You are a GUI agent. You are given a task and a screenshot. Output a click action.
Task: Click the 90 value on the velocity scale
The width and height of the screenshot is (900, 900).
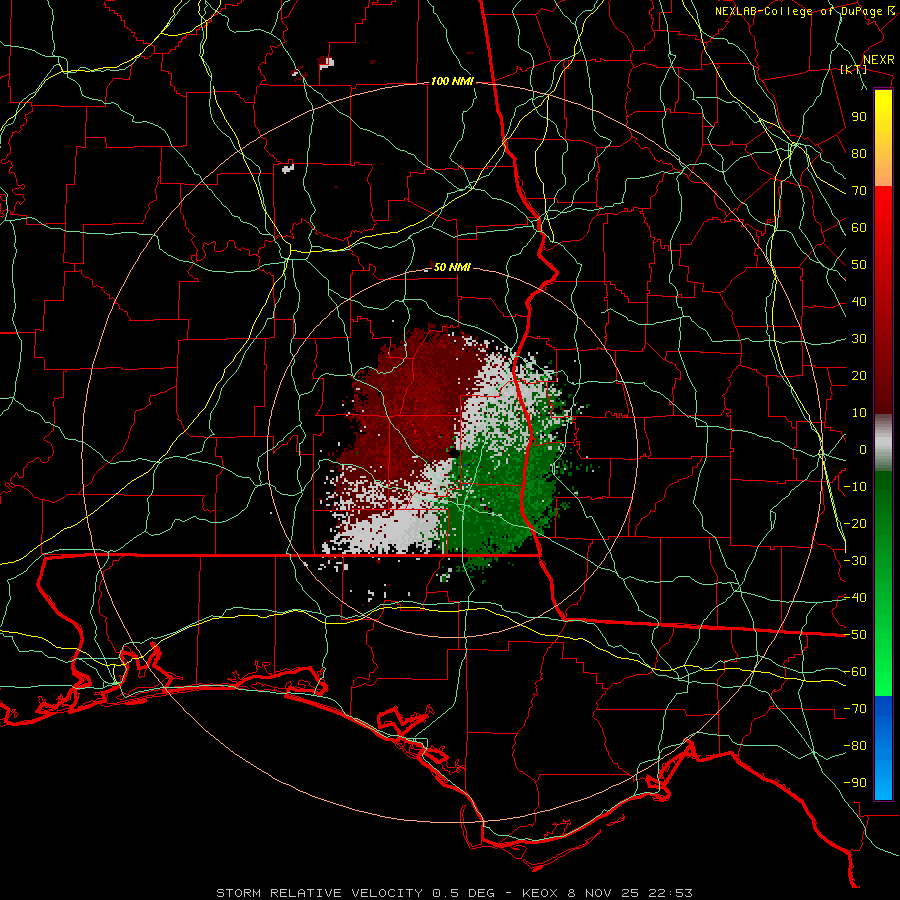[859, 117]
